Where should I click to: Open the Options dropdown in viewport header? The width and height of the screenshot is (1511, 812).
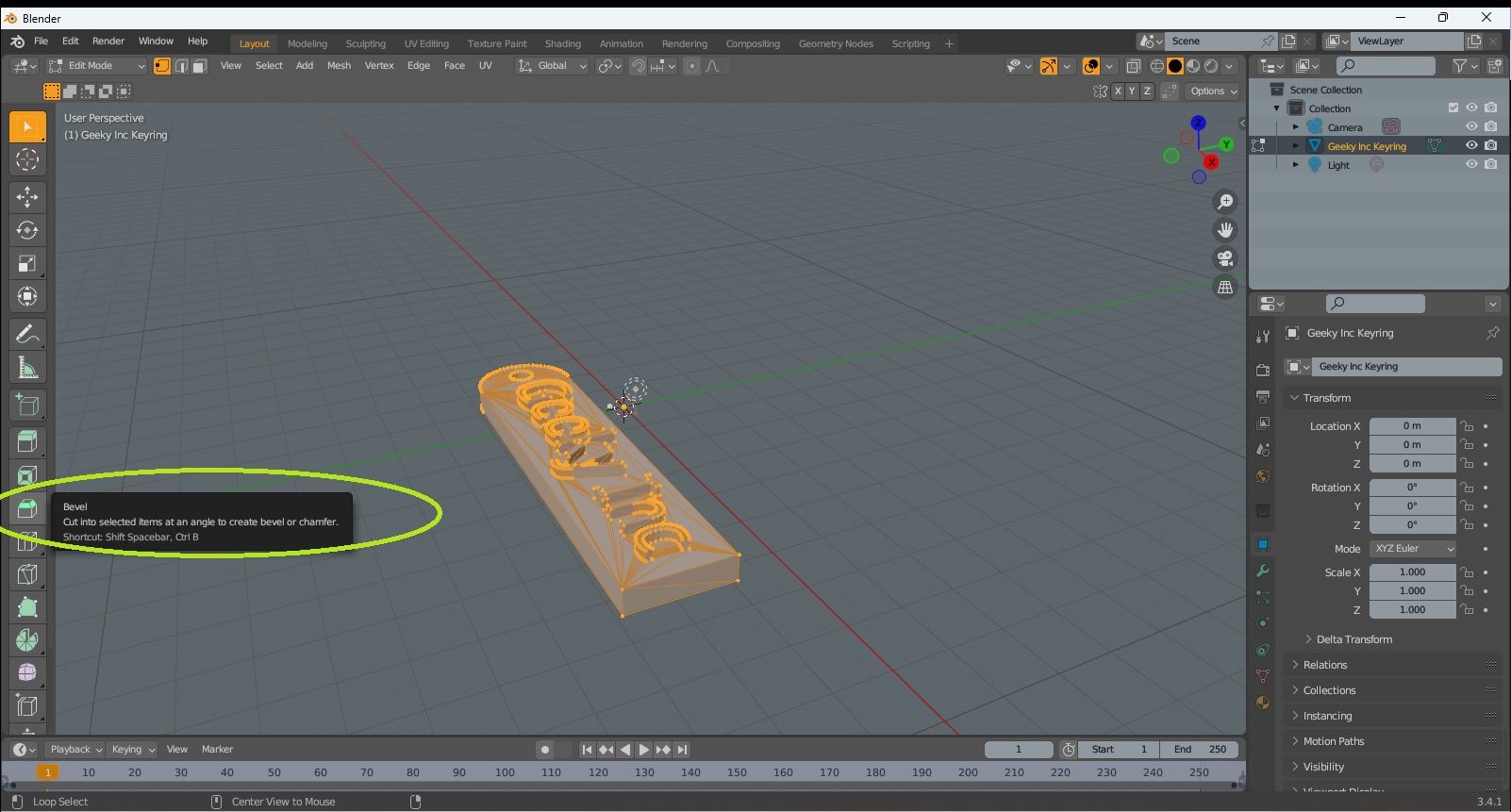[1213, 91]
